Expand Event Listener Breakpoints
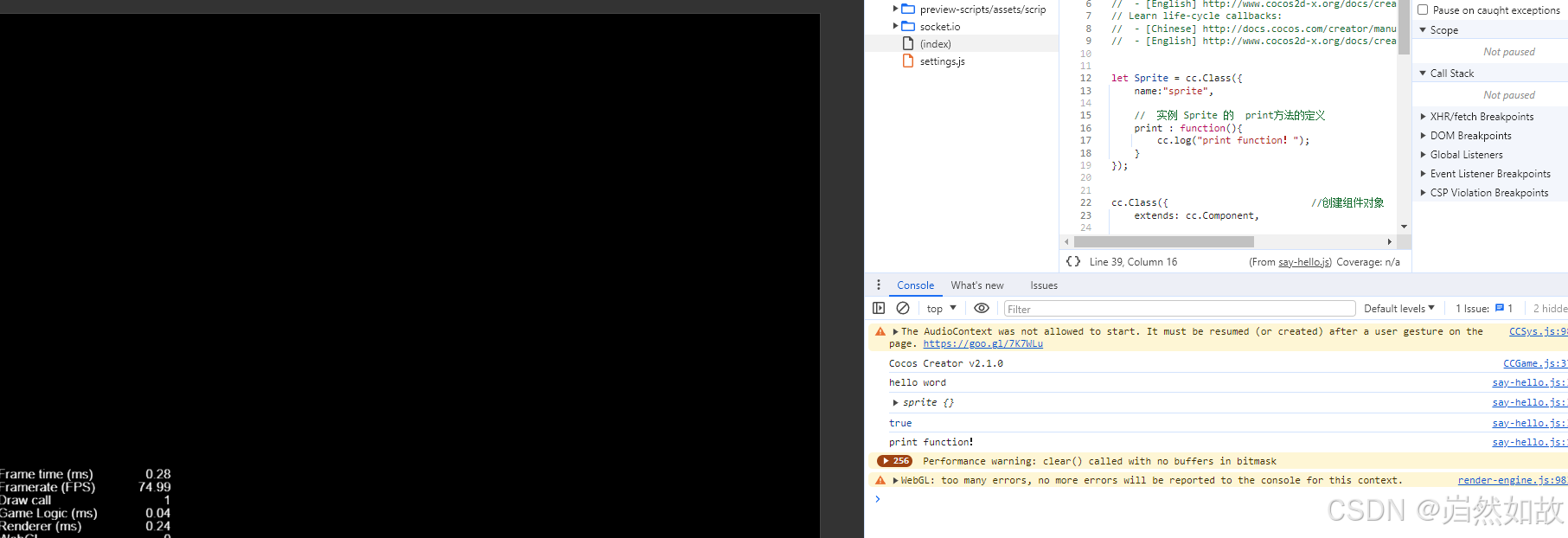Viewport: 1568px width, 538px height. tap(1423, 173)
